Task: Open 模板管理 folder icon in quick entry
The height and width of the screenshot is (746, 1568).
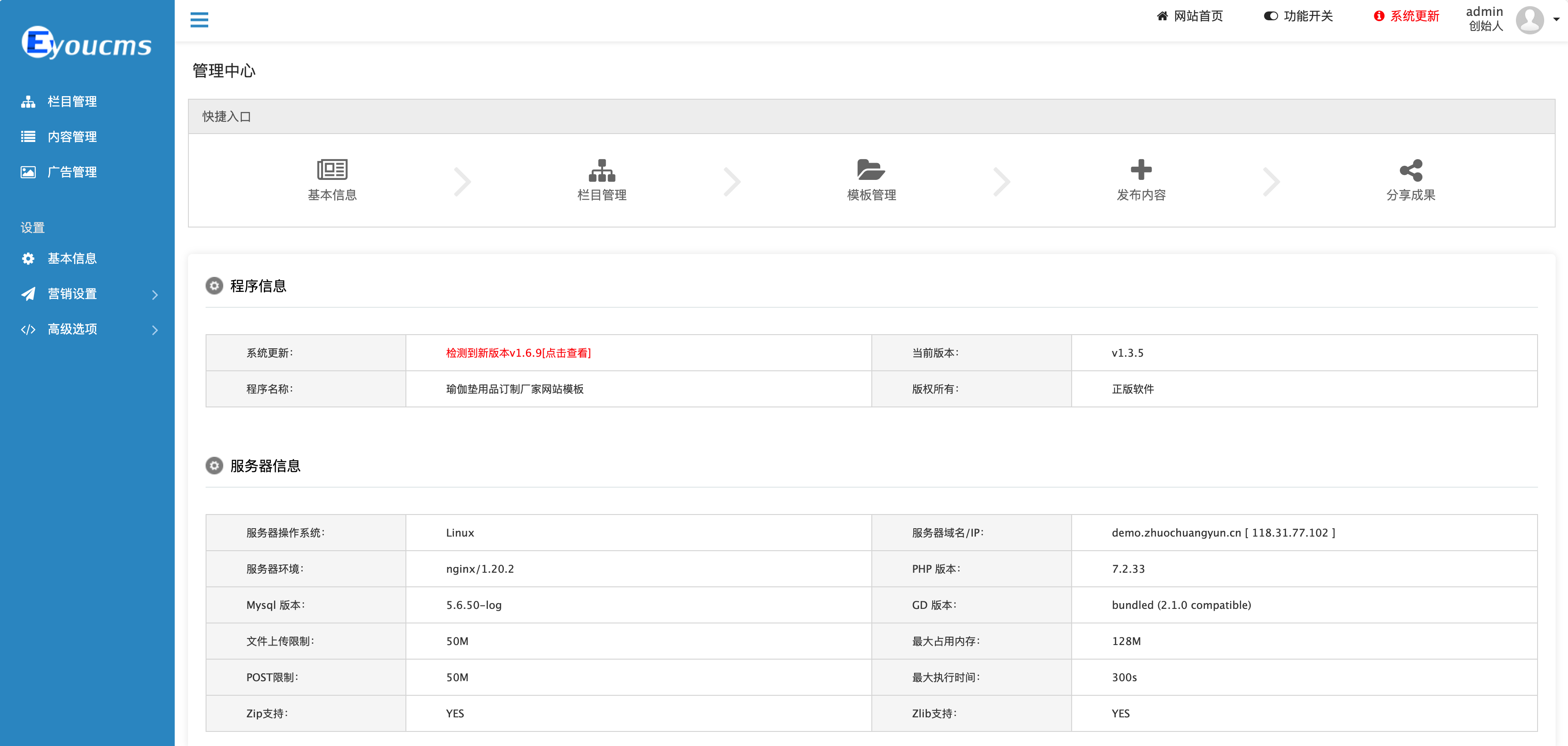Action: point(871,170)
